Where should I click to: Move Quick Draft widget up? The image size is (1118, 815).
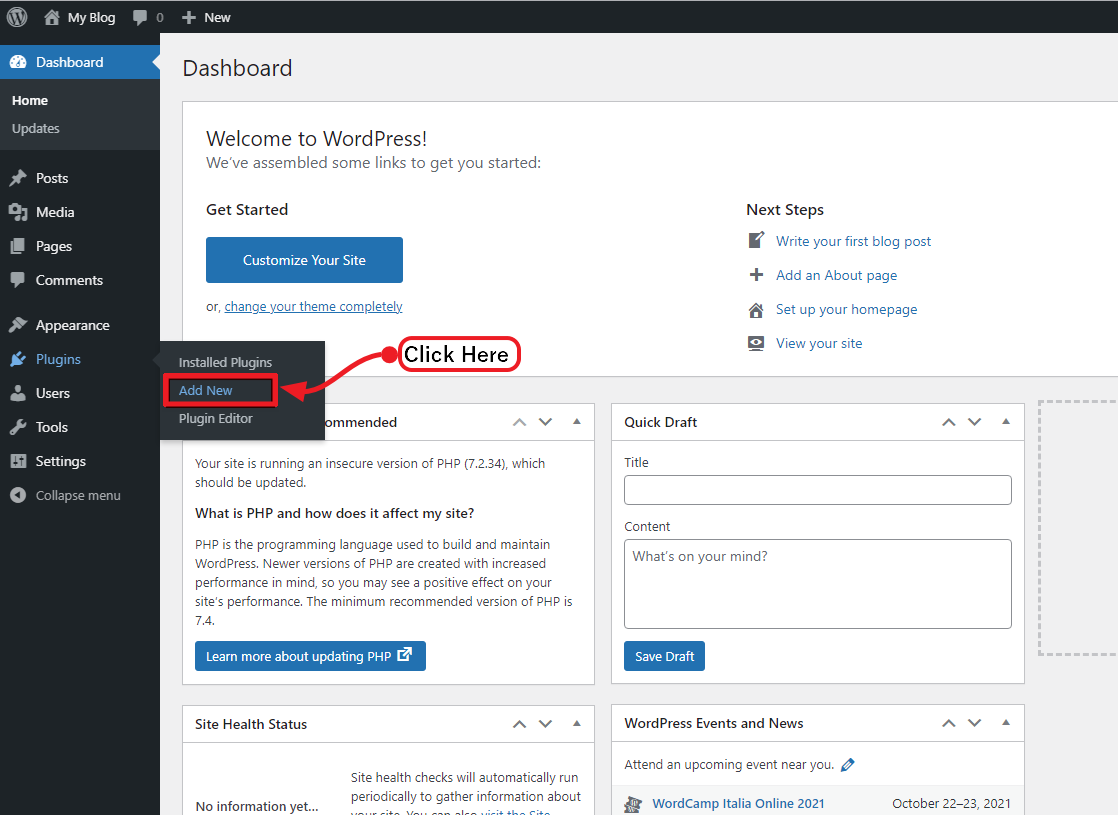(x=949, y=422)
